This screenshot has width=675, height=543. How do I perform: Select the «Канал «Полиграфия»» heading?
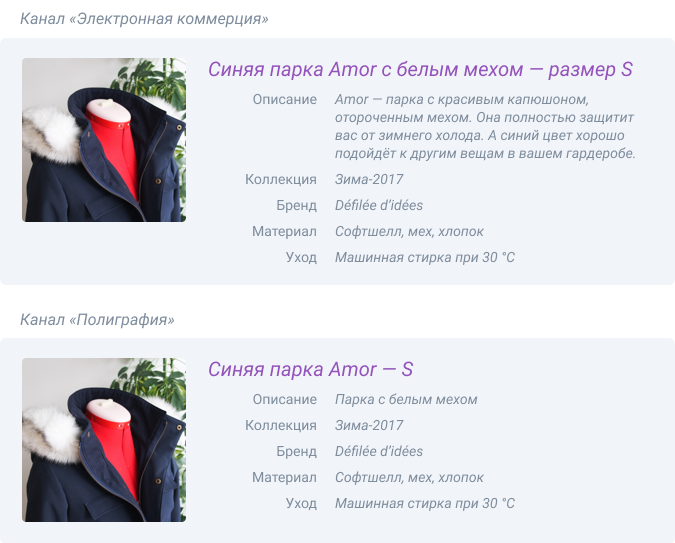(97, 320)
